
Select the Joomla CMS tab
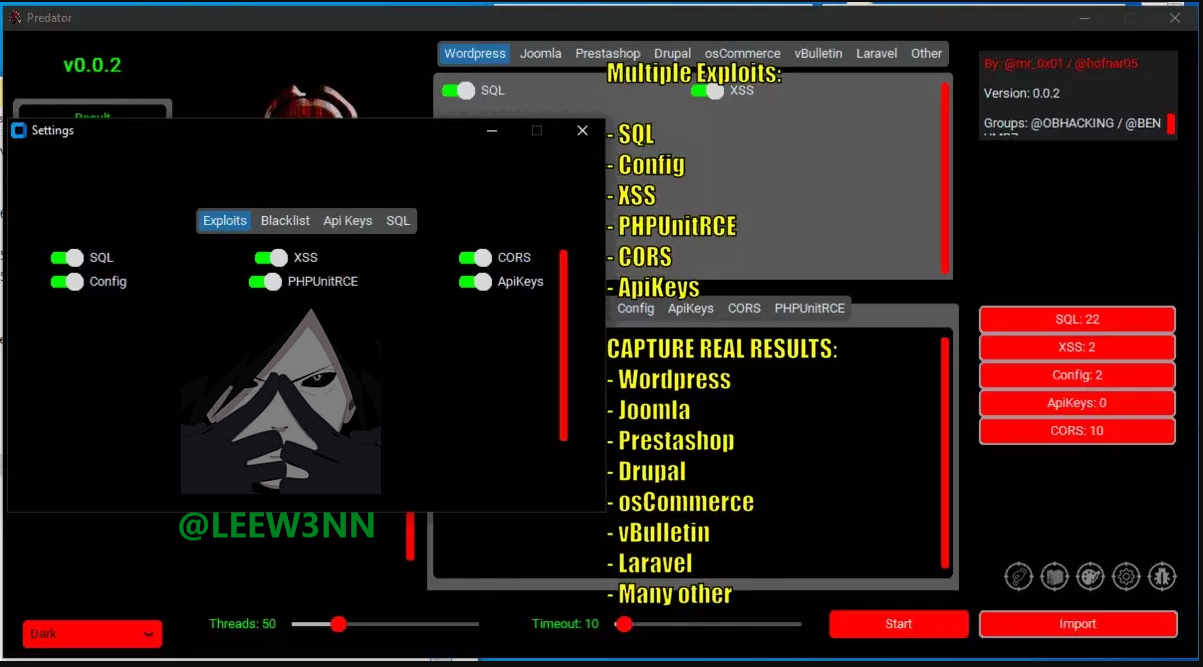click(540, 54)
